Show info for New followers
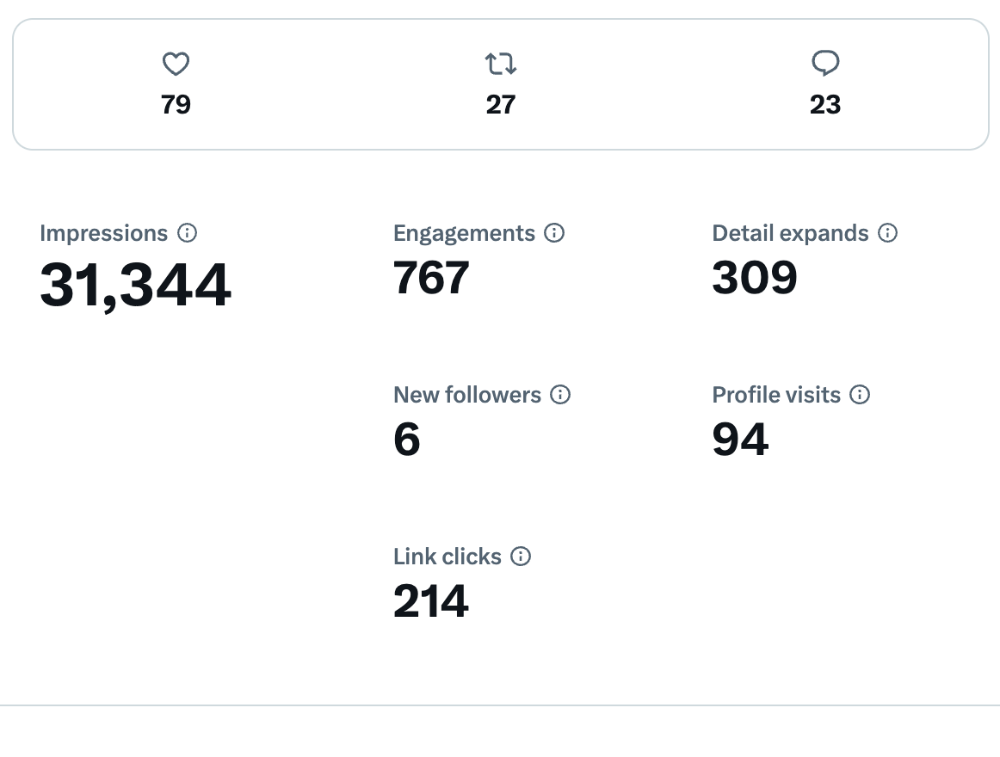Viewport: 1000px width, 757px height. [x=561, y=395]
